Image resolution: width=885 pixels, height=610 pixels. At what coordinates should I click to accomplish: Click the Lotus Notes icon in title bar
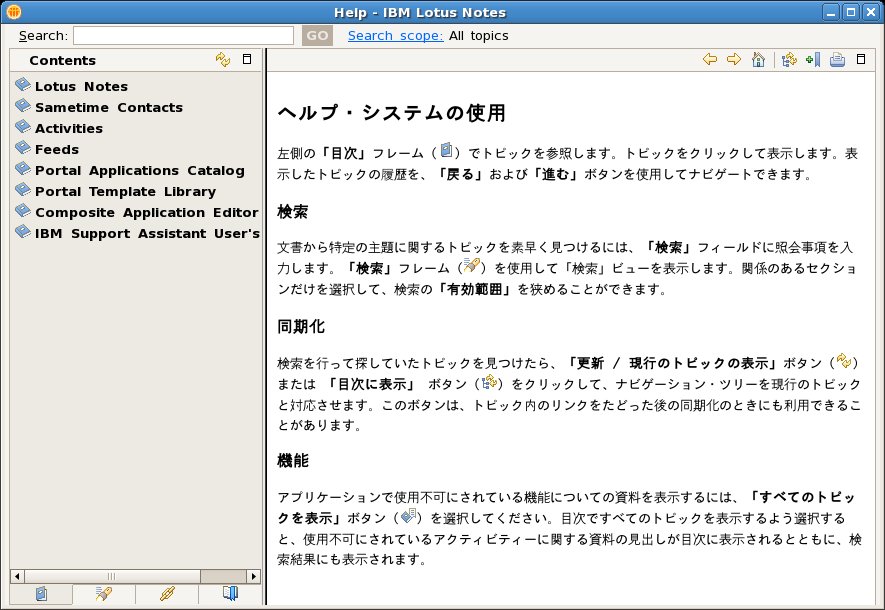14,11
